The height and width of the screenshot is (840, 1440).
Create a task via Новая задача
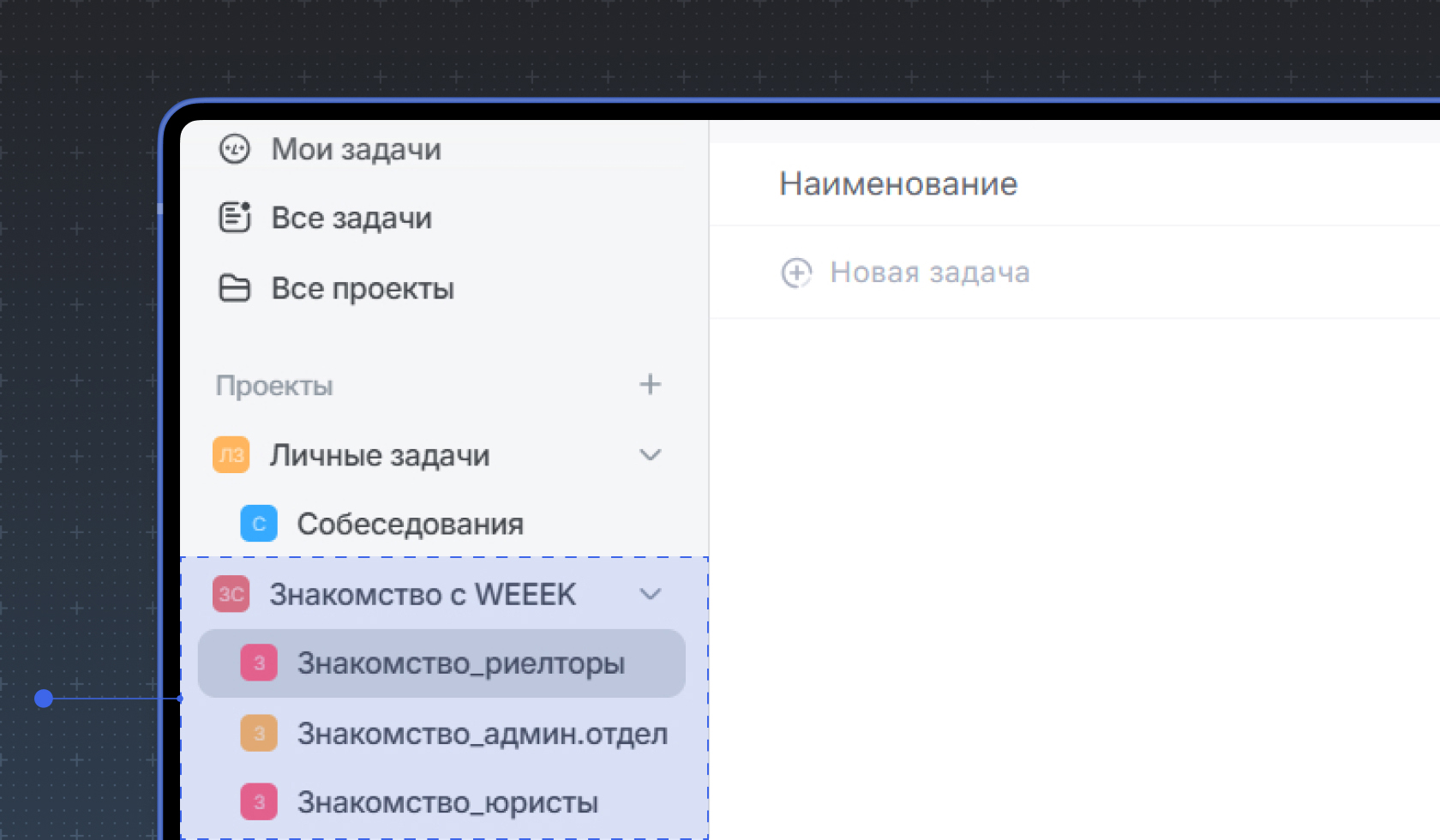pyautogui.click(x=929, y=273)
